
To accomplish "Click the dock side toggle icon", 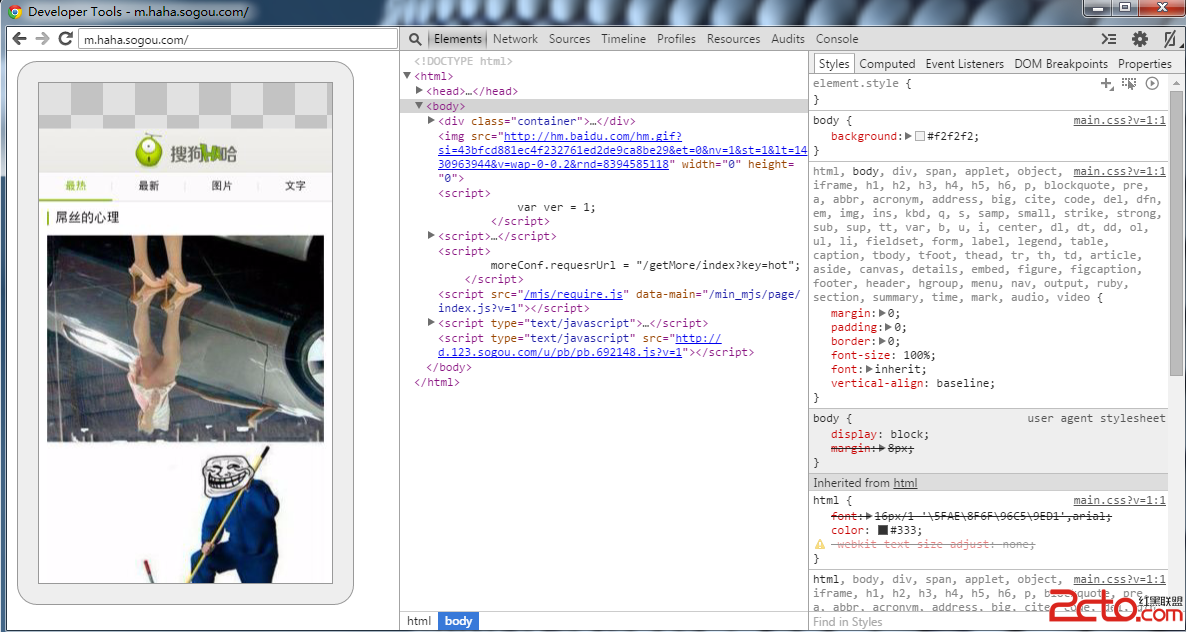I will (1169, 39).
